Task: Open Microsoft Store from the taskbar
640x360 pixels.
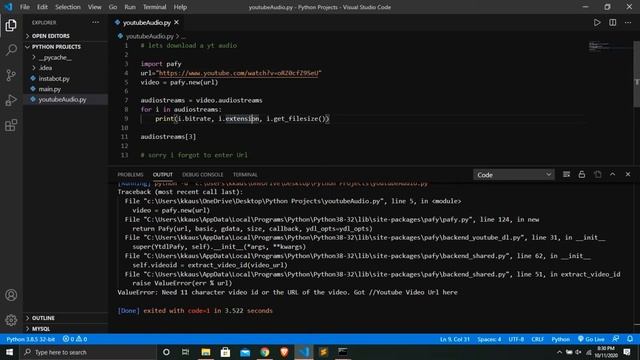Action: click(225, 352)
